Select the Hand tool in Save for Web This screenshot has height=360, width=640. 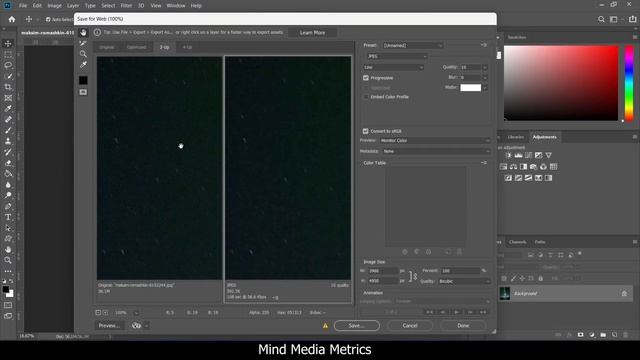coord(83,33)
